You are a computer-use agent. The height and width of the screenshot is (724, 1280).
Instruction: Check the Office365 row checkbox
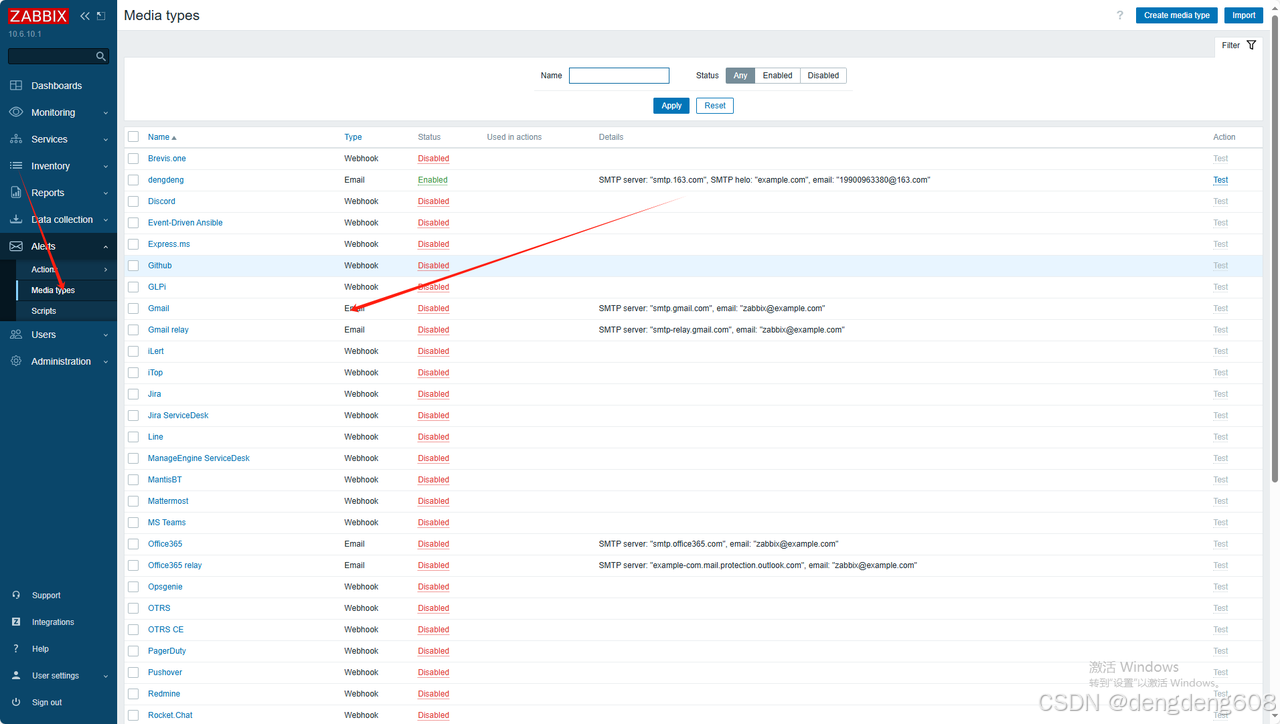[133, 544]
